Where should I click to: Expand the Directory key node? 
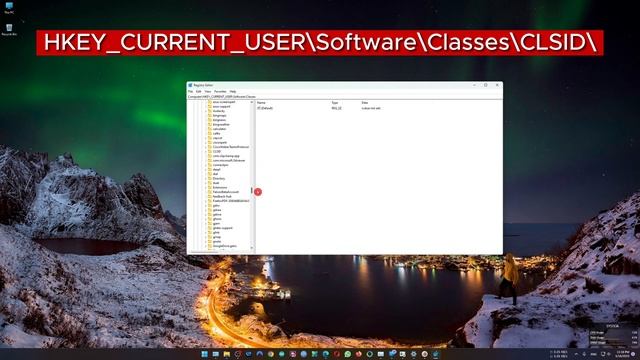205,178
